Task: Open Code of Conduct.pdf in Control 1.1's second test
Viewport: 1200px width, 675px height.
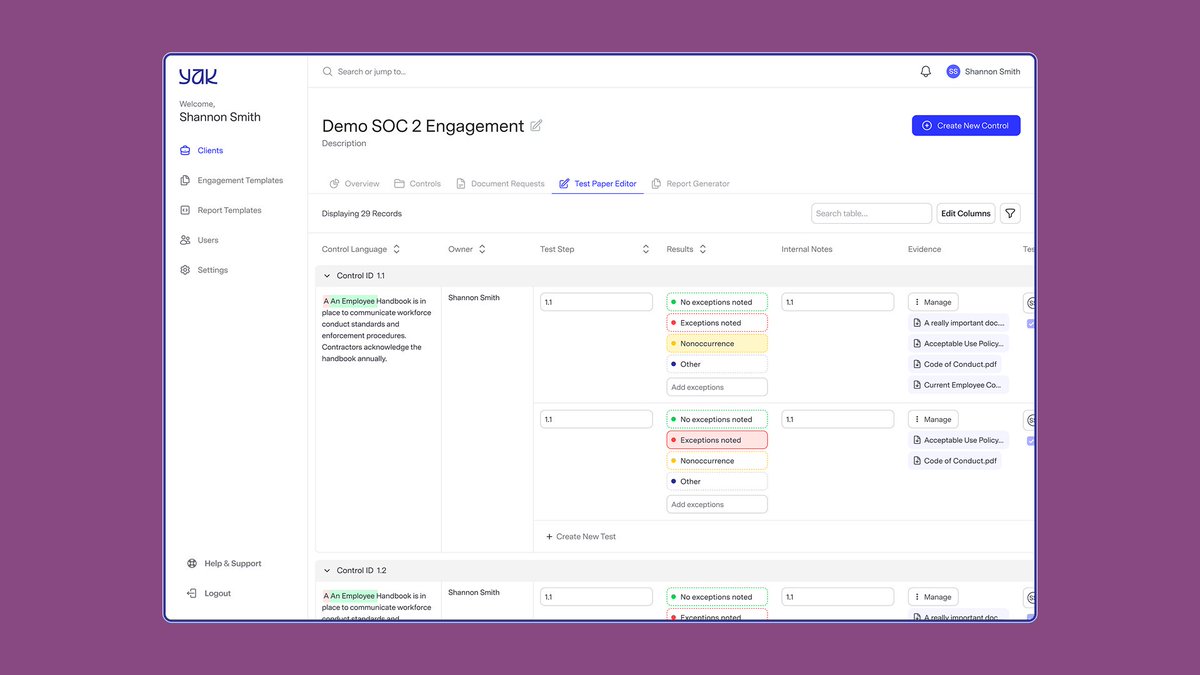Action: tap(955, 461)
